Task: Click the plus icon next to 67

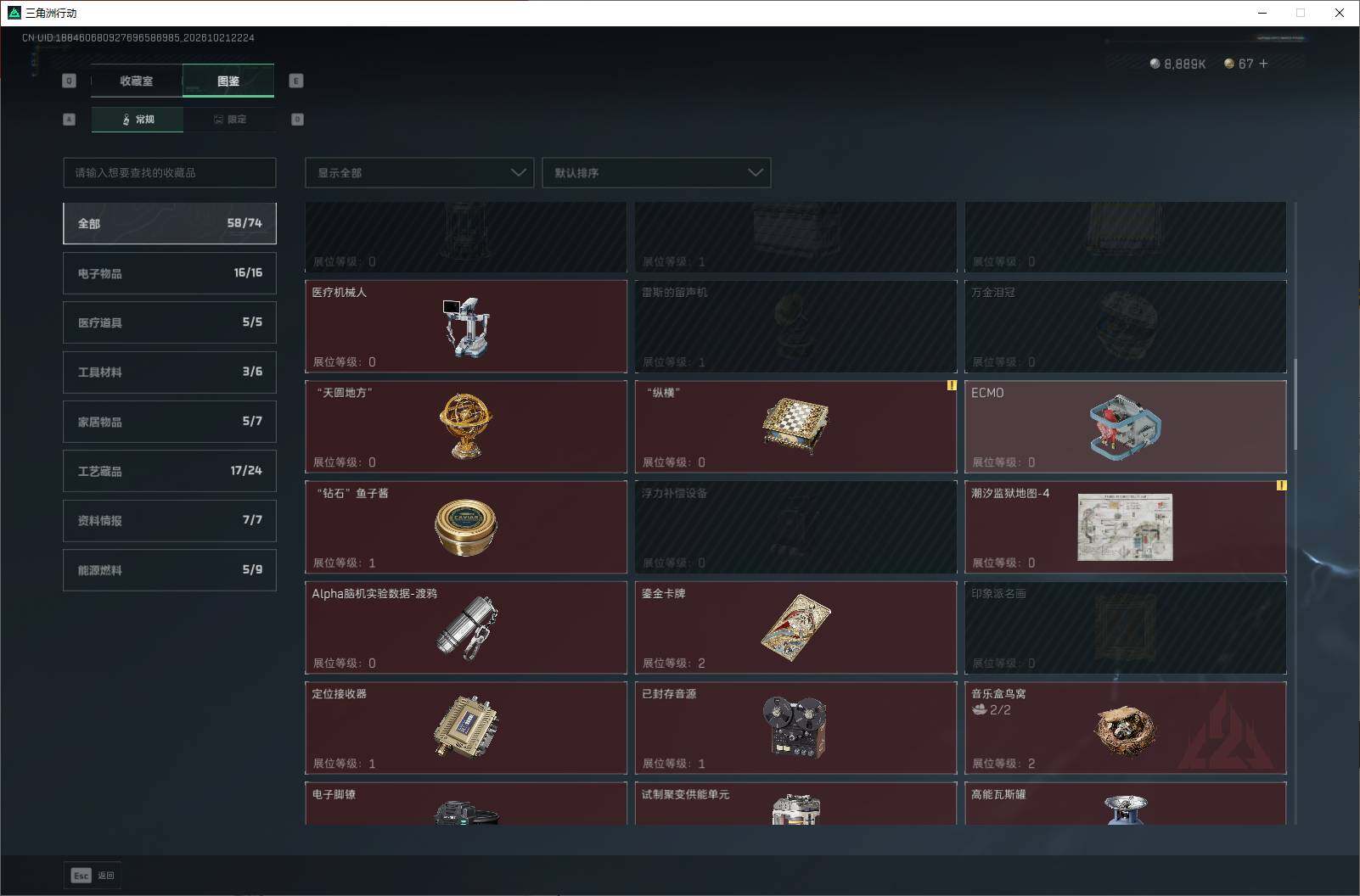Action: point(1263,64)
